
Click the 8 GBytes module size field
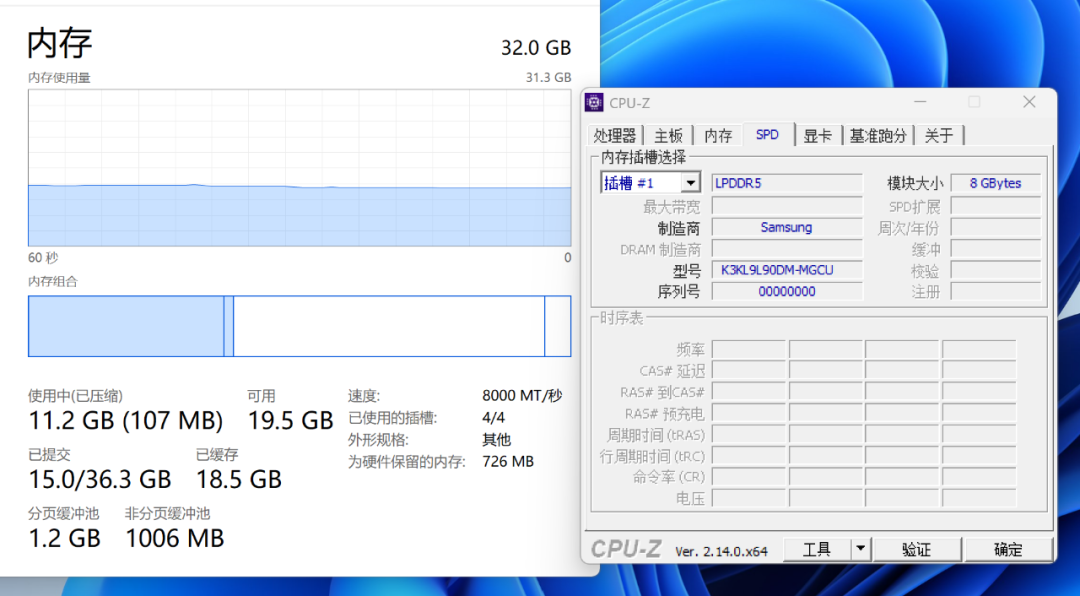click(x=995, y=183)
